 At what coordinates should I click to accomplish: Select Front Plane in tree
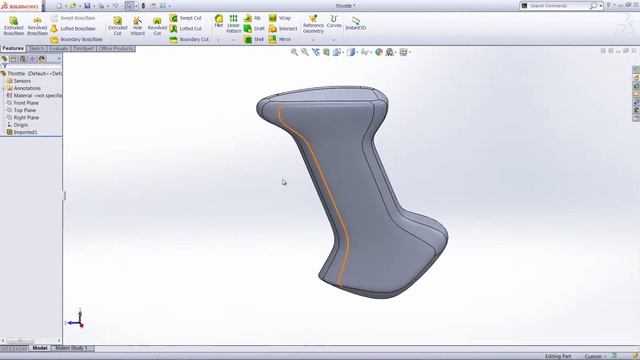23,103
